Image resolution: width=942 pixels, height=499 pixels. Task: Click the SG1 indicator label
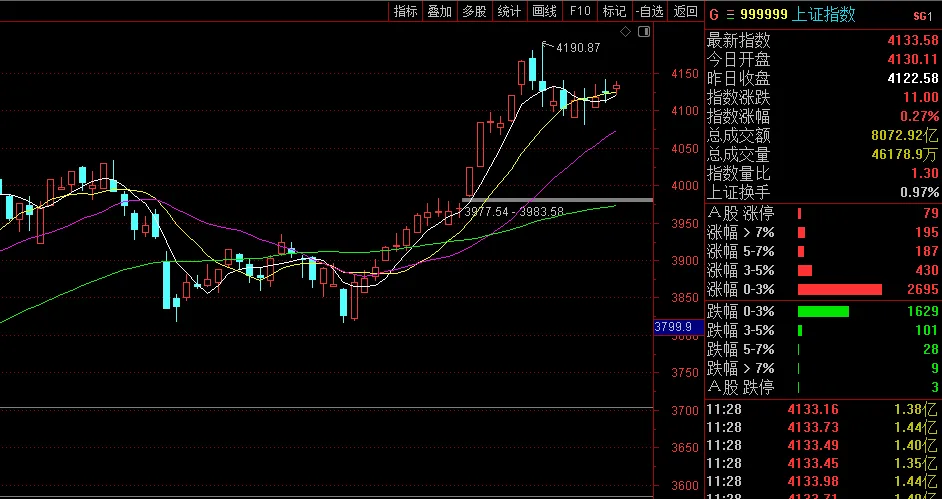(922, 16)
